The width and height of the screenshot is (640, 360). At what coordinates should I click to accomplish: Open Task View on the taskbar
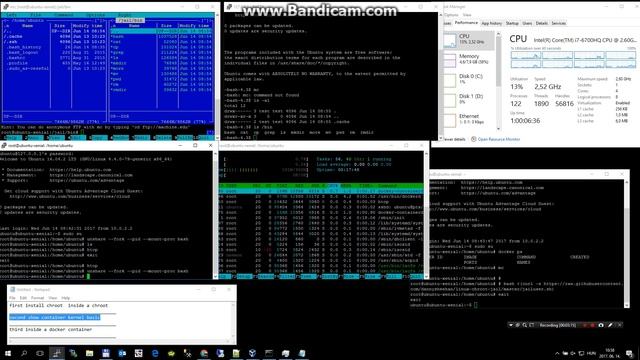[x=40, y=353]
